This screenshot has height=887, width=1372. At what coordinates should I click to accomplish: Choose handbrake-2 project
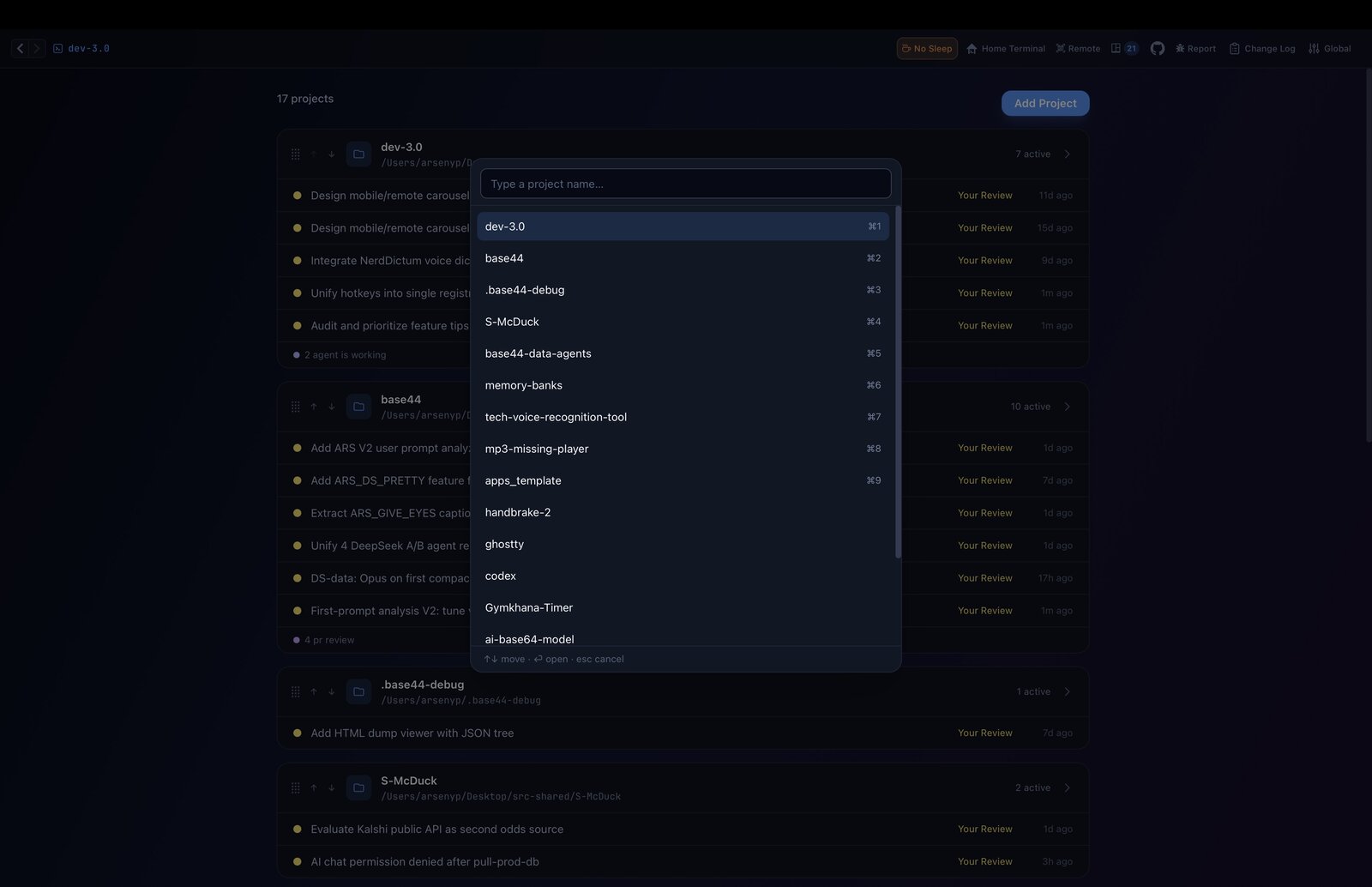[683, 512]
